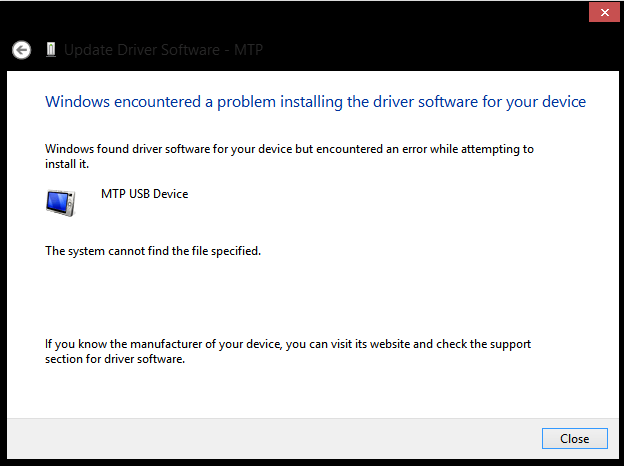Click the "If you know the manufacturer" paragraph
This screenshot has width=624, height=466.
[288, 344]
